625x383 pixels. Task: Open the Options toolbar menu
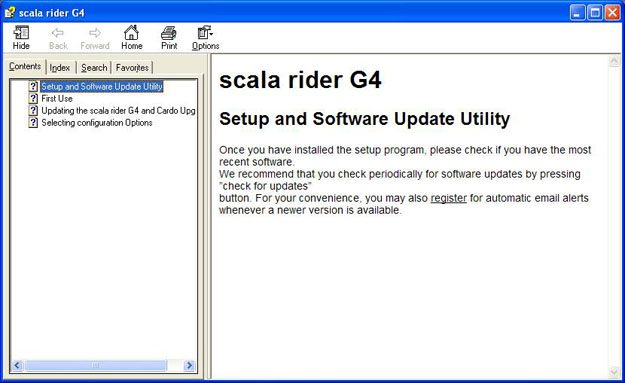(206, 38)
